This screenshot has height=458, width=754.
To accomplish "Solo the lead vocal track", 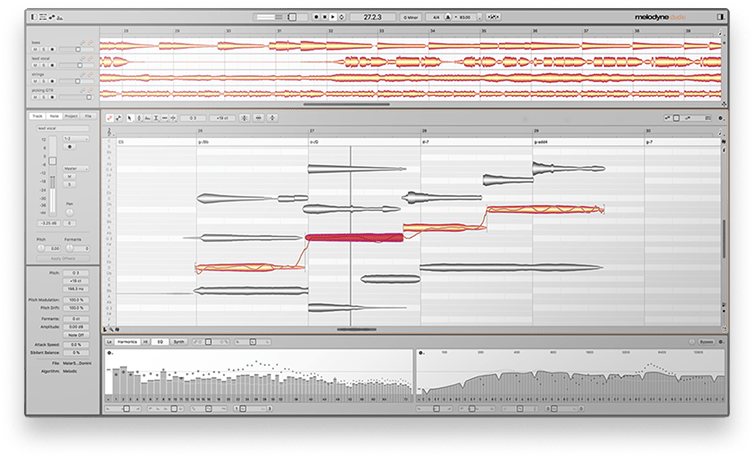I will tap(44, 65).
